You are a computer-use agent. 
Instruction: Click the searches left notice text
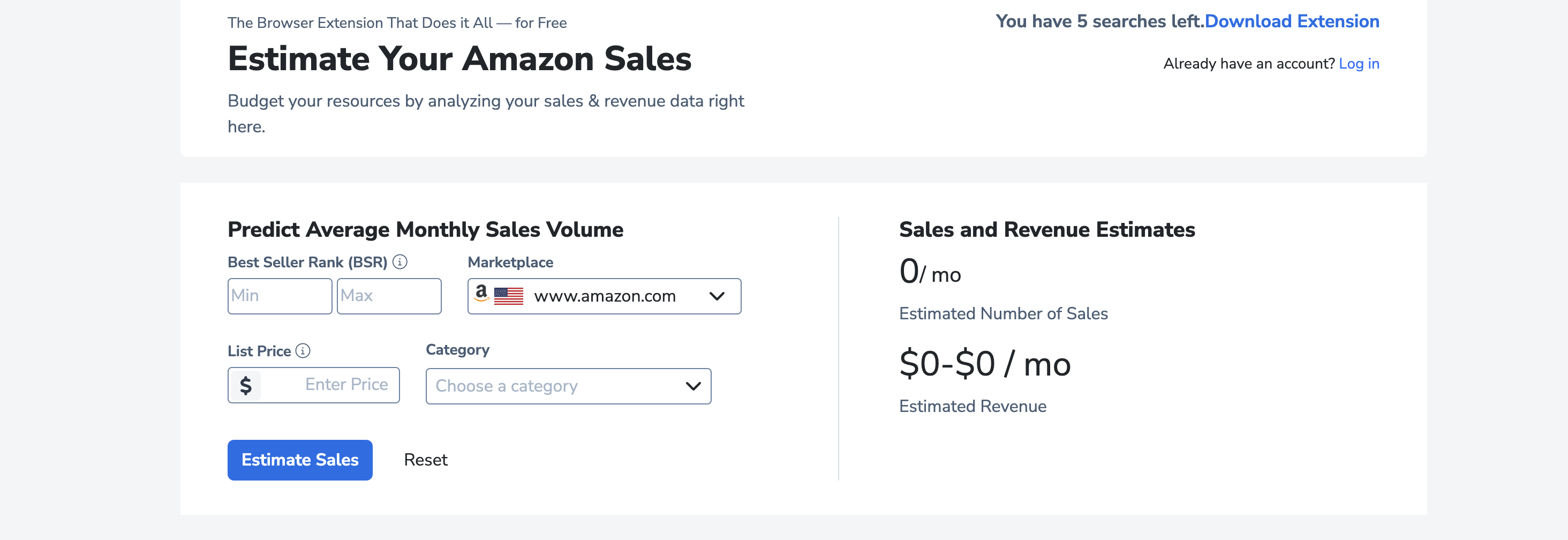(x=1099, y=21)
